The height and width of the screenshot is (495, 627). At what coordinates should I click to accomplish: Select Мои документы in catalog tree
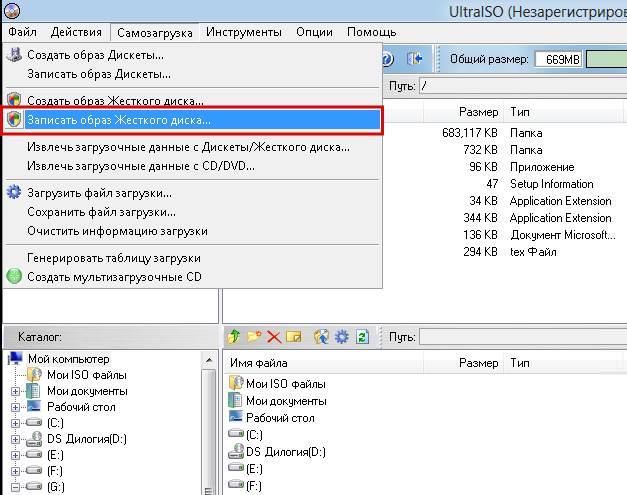coord(87,391)
